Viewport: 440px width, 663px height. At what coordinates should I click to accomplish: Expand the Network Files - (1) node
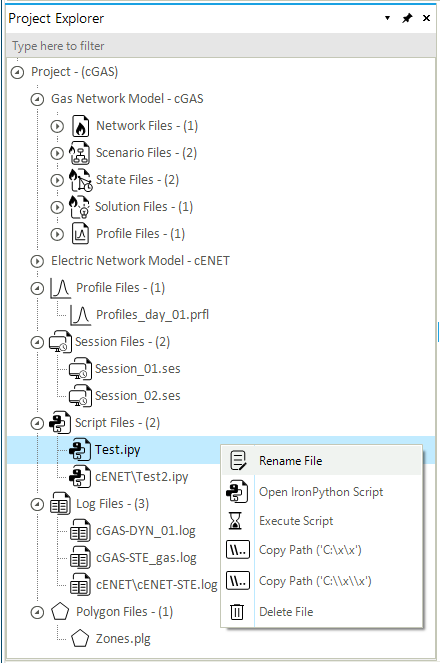[x=57, y=126]
